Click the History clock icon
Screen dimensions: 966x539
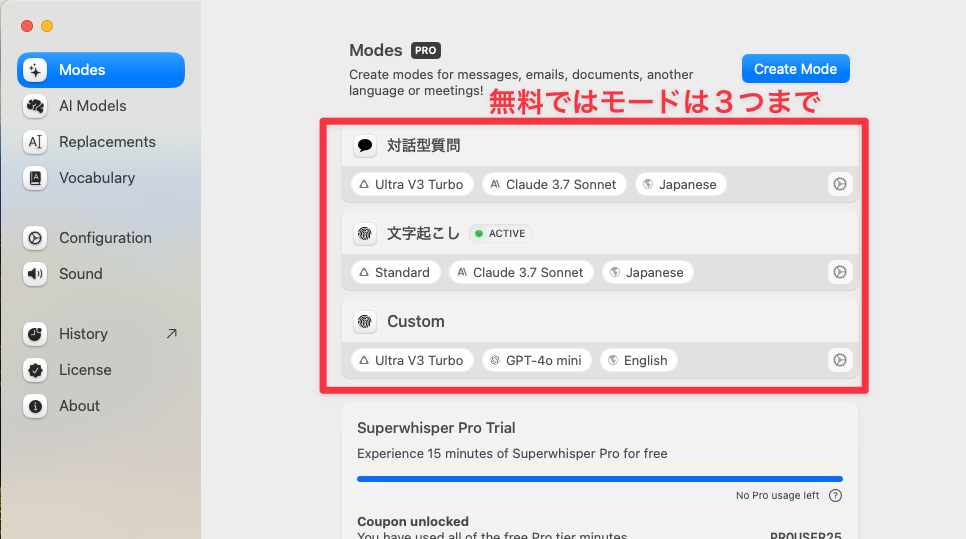[35, 334]
